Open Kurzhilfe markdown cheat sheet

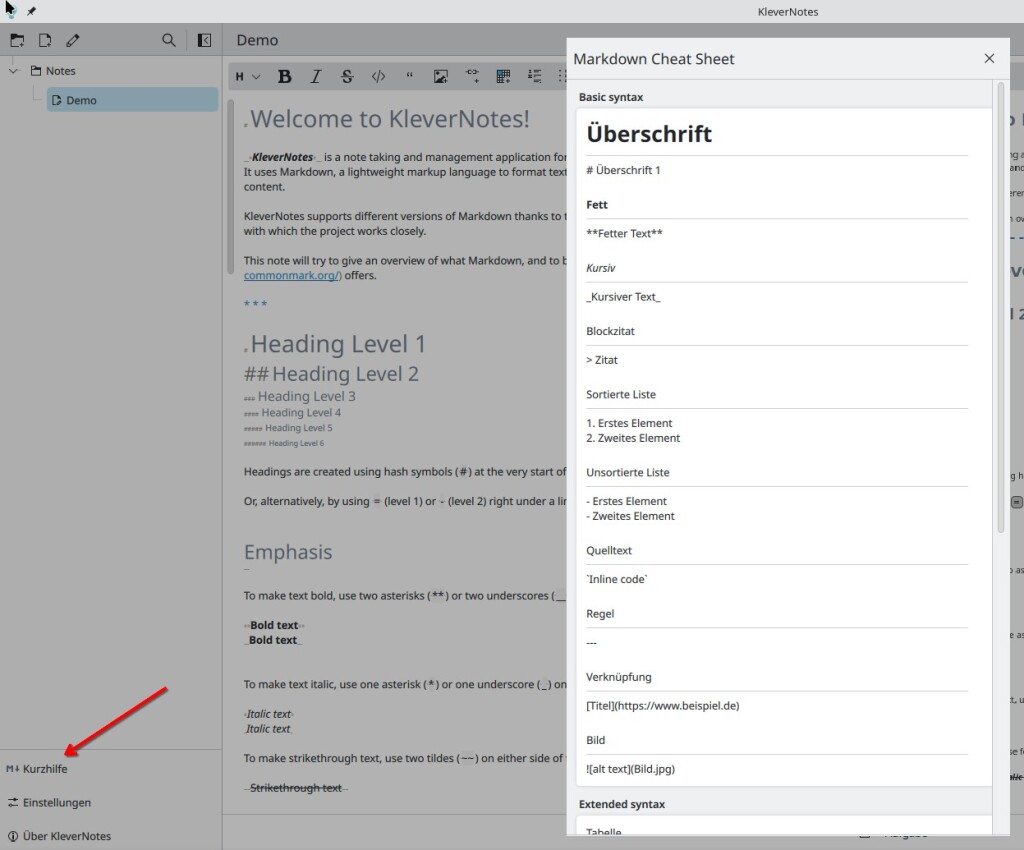tap(45, 769)
